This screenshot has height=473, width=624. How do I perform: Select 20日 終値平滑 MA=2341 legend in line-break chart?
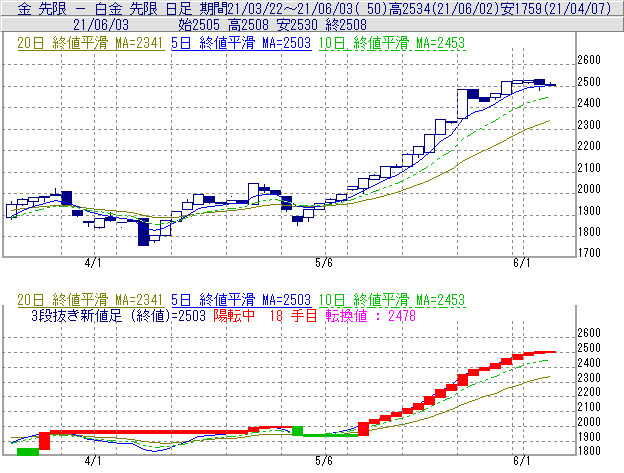(x=91, y=300)
